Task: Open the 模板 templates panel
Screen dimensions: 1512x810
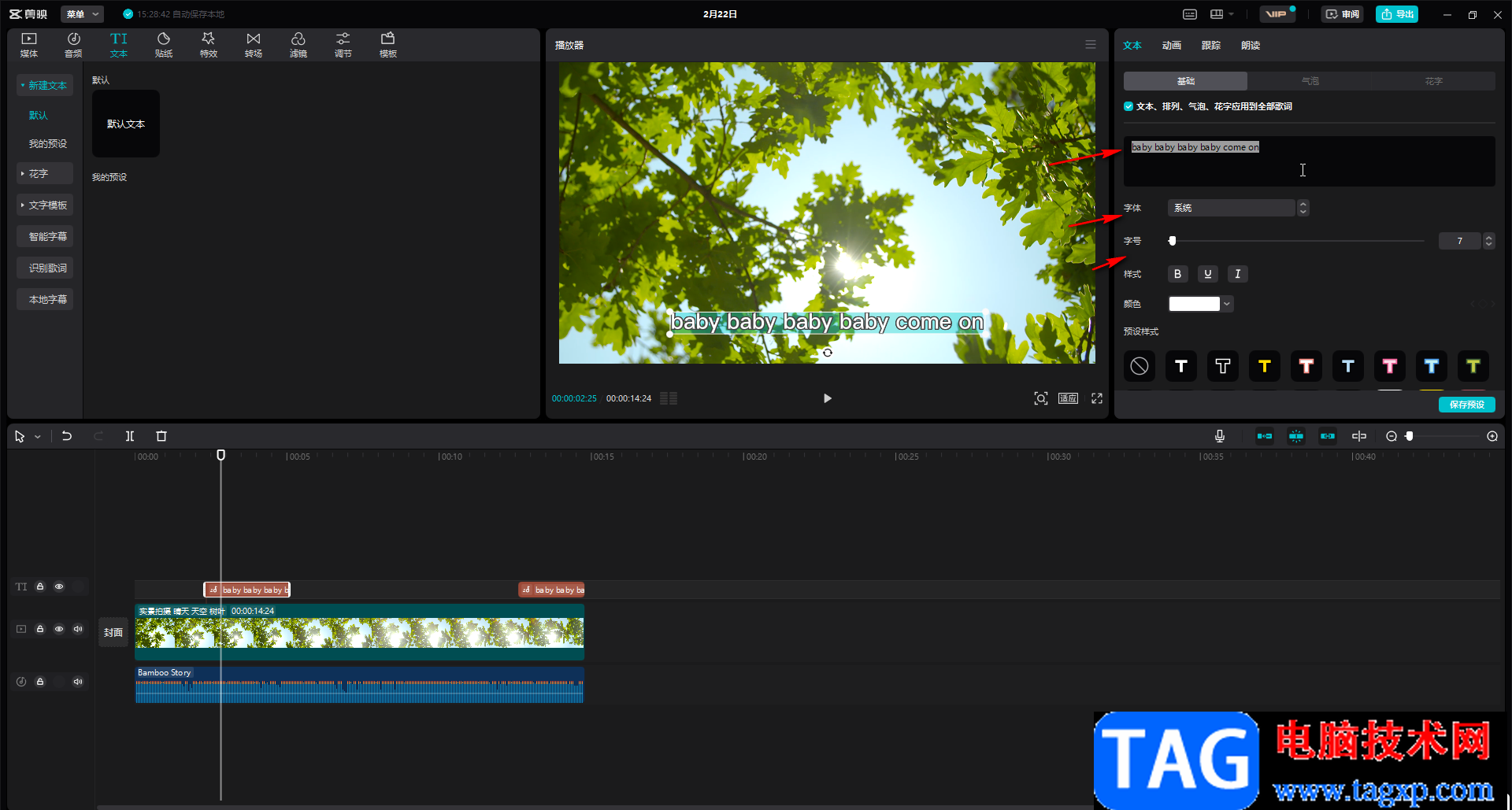Action: pyautogui.click(x=388, y=45)
